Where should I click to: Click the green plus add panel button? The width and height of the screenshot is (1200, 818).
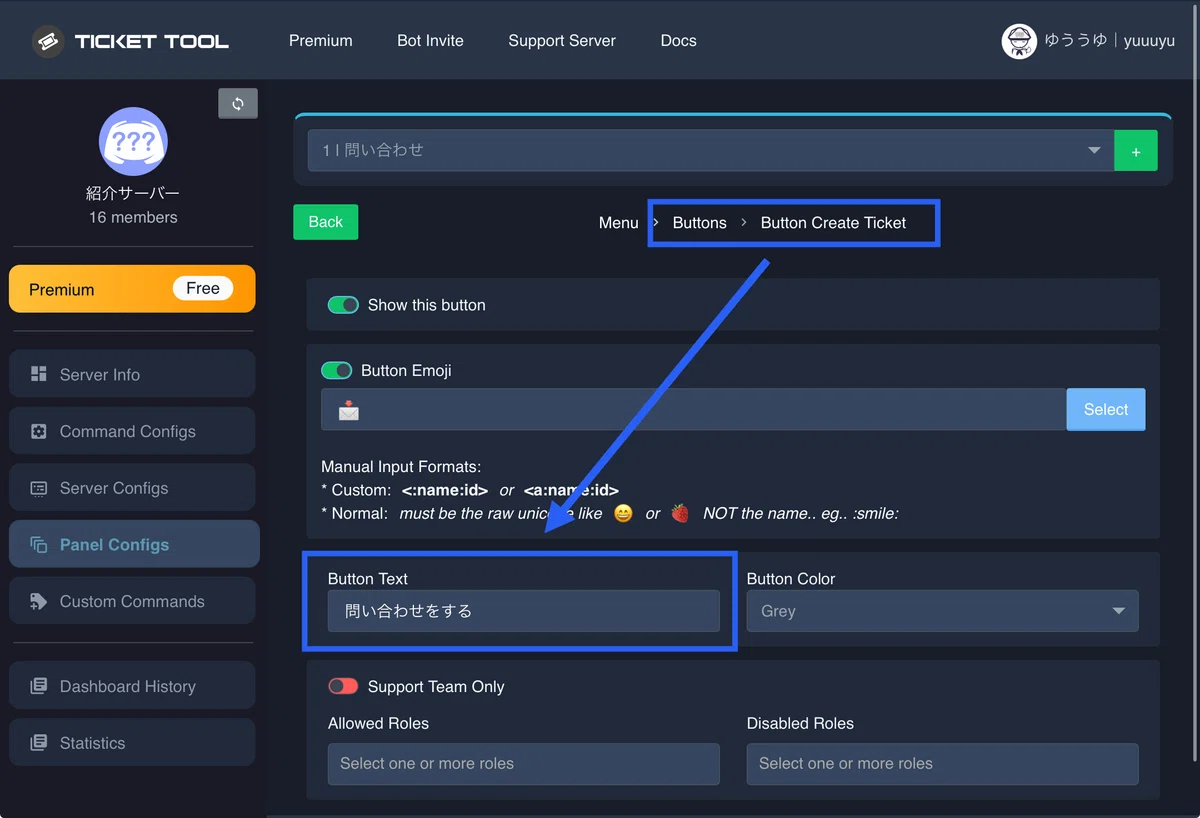point(1136,151)
